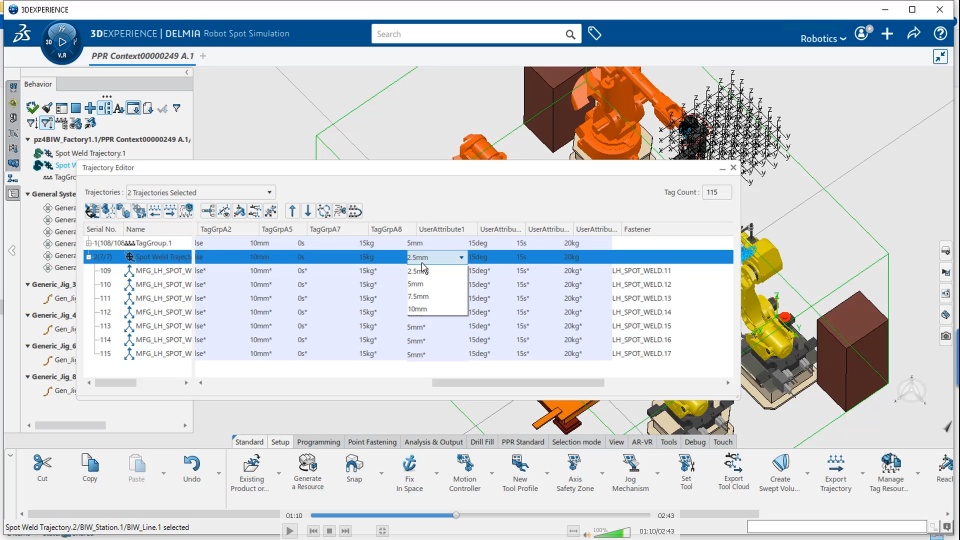Screen dimensions: 960x540
Task: Choose 7.5mm from the dropdown list
Action: click(437, 296)
